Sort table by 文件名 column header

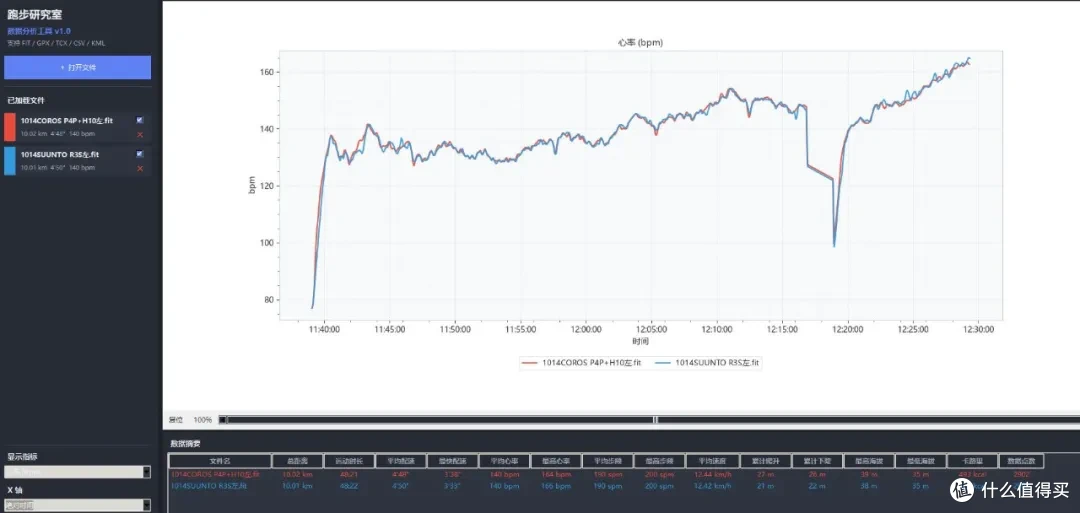coord(220,461)
